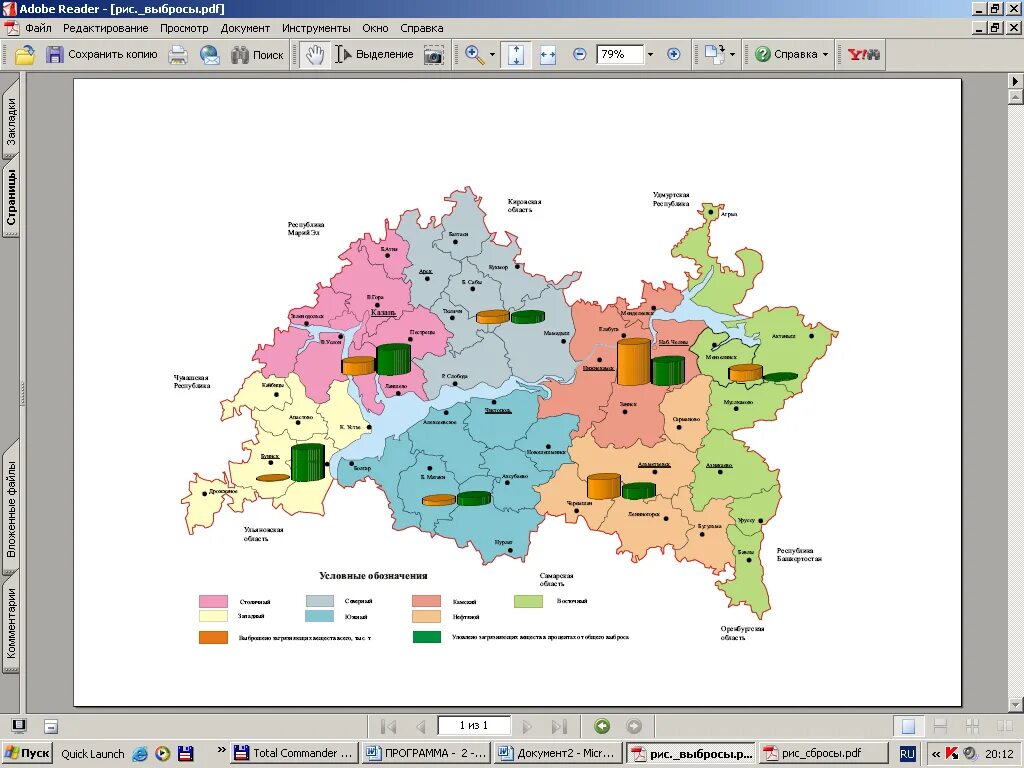
Task: Open the Документ menu
Action: tap(245, 28)
